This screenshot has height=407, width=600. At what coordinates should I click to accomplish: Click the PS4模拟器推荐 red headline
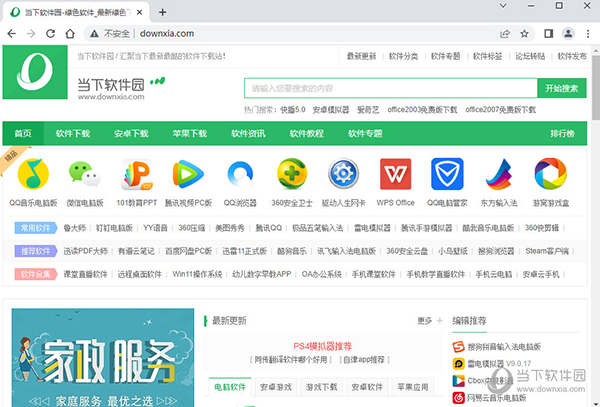(x=323, y=347)
